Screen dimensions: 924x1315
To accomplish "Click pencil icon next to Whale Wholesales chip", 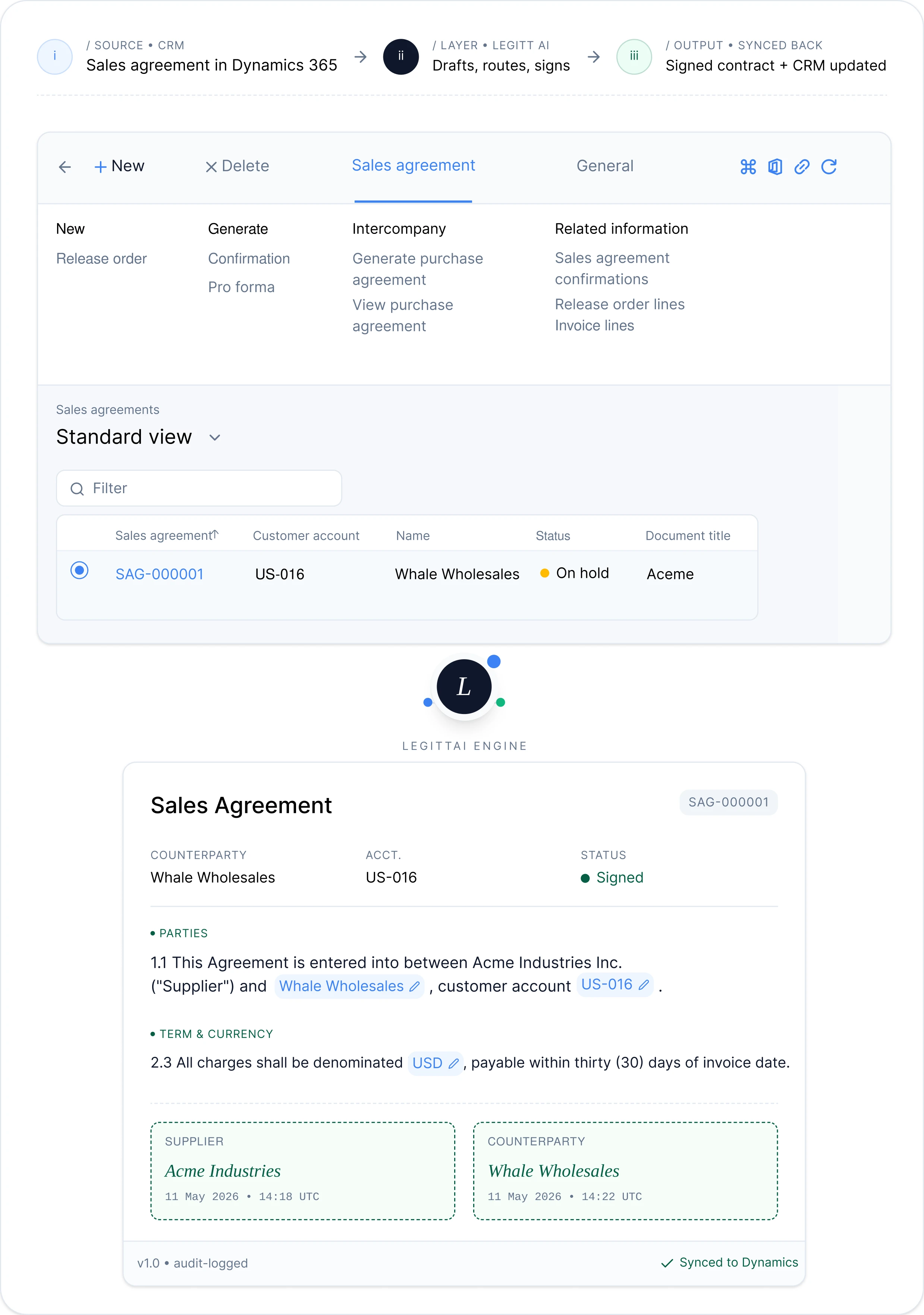I will 415,987.
